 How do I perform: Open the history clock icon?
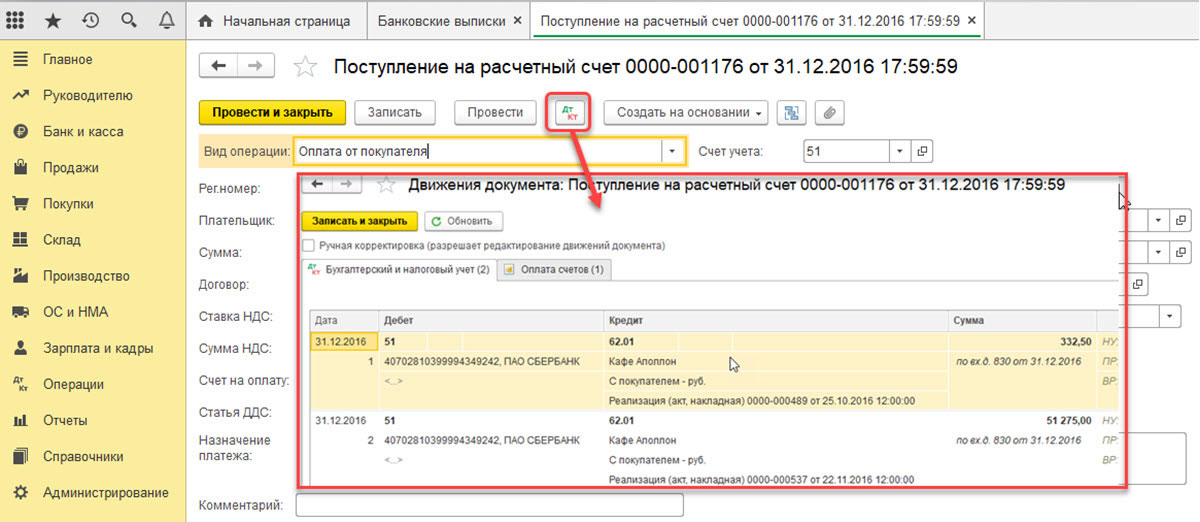click(x=91, y=20)
